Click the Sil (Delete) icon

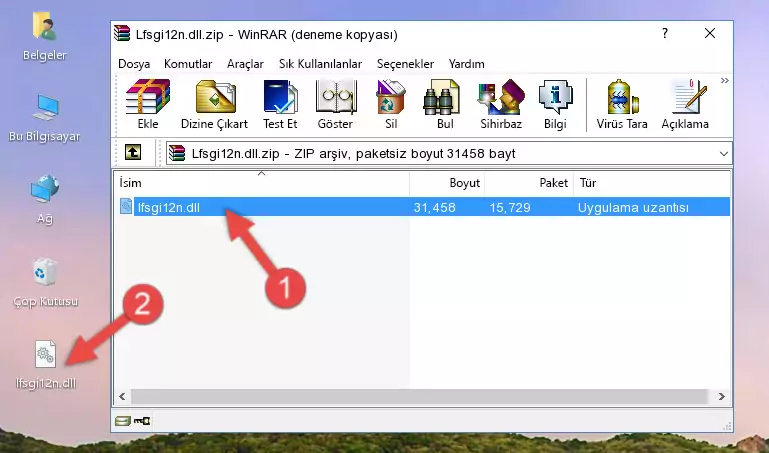tap(391, 104)
